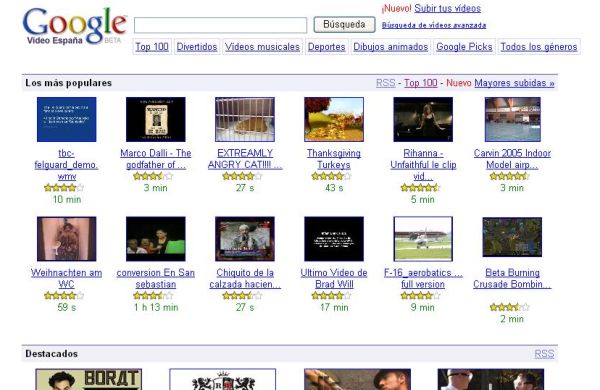Screen dimensions: 600x390
Task: Click star rating under Carvin 2005 video
Action: [510, 176]
